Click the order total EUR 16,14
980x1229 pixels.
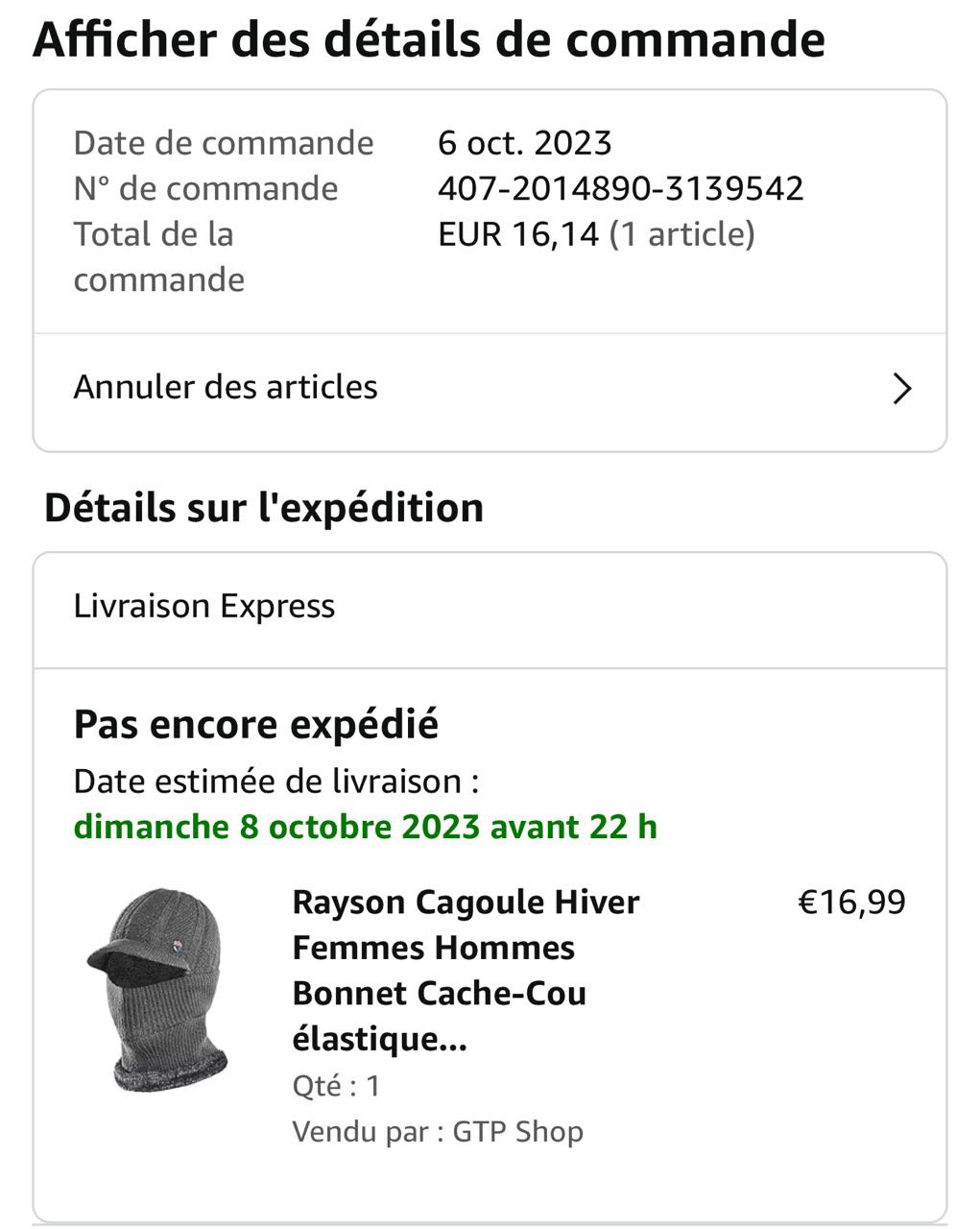coord(518,234)
